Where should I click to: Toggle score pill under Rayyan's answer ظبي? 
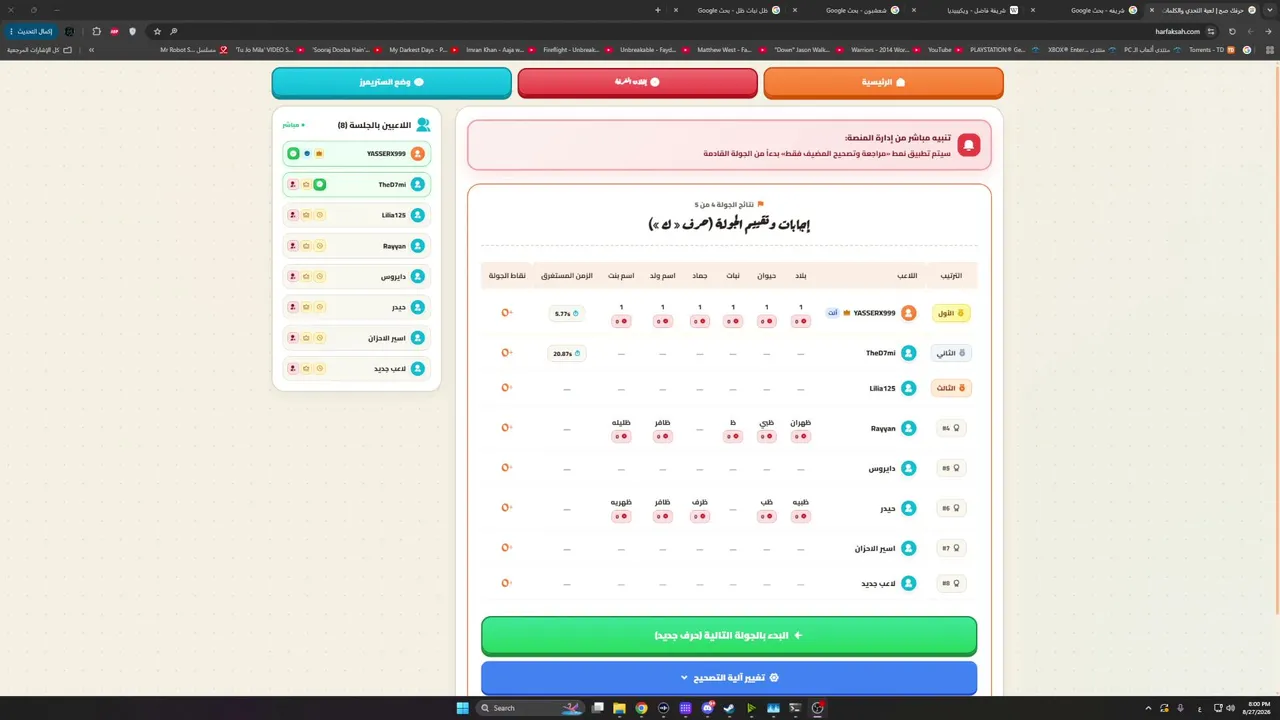pos(766,437)
